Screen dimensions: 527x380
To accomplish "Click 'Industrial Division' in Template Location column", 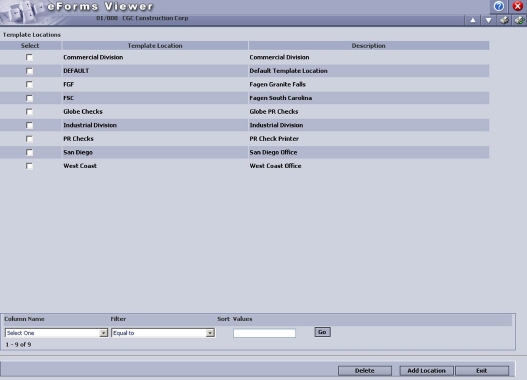I will click(90, 125).
